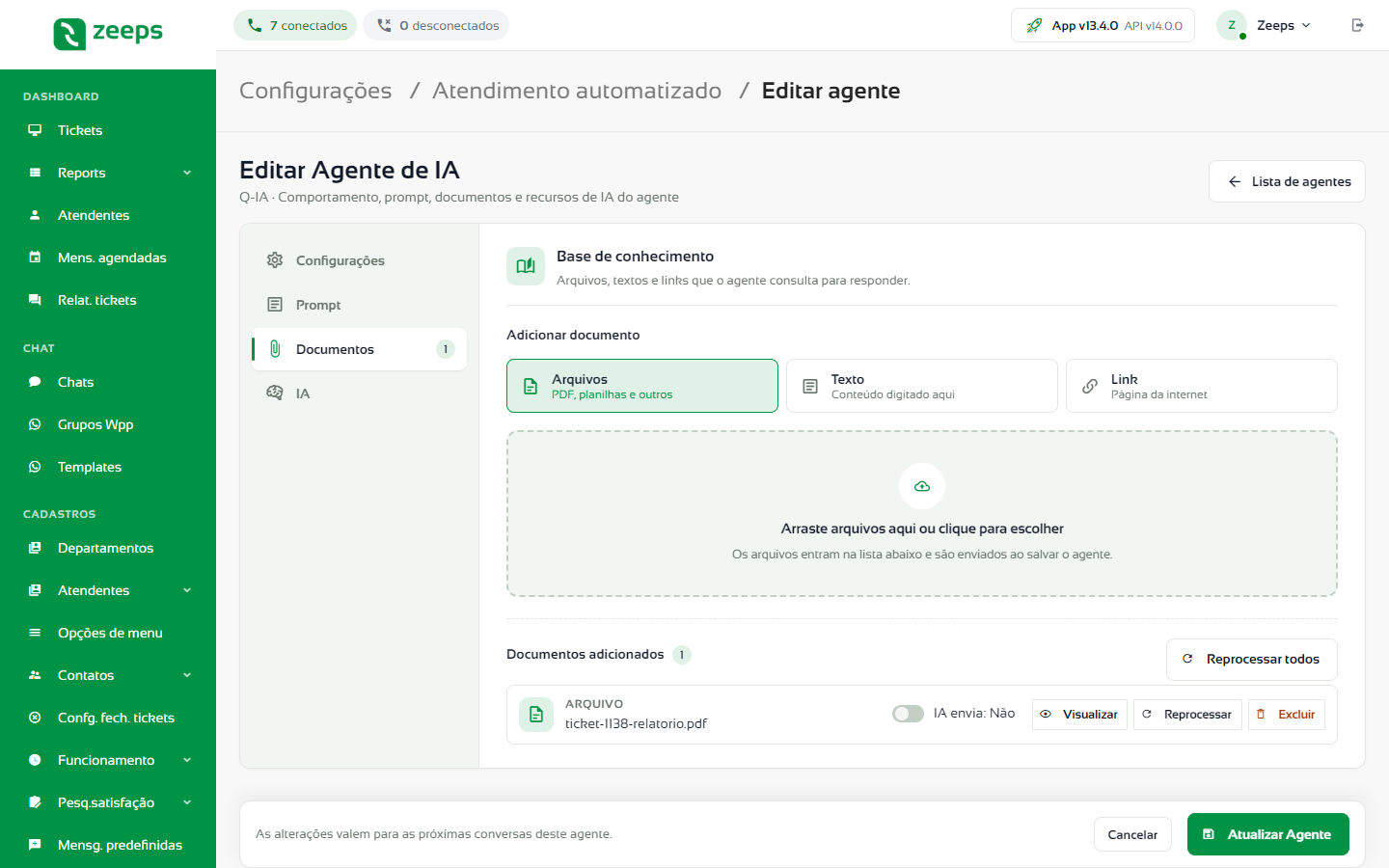Click the Mensg. predefinidas message icon
The image size is (1389, 868).
[x=35, y=845]
